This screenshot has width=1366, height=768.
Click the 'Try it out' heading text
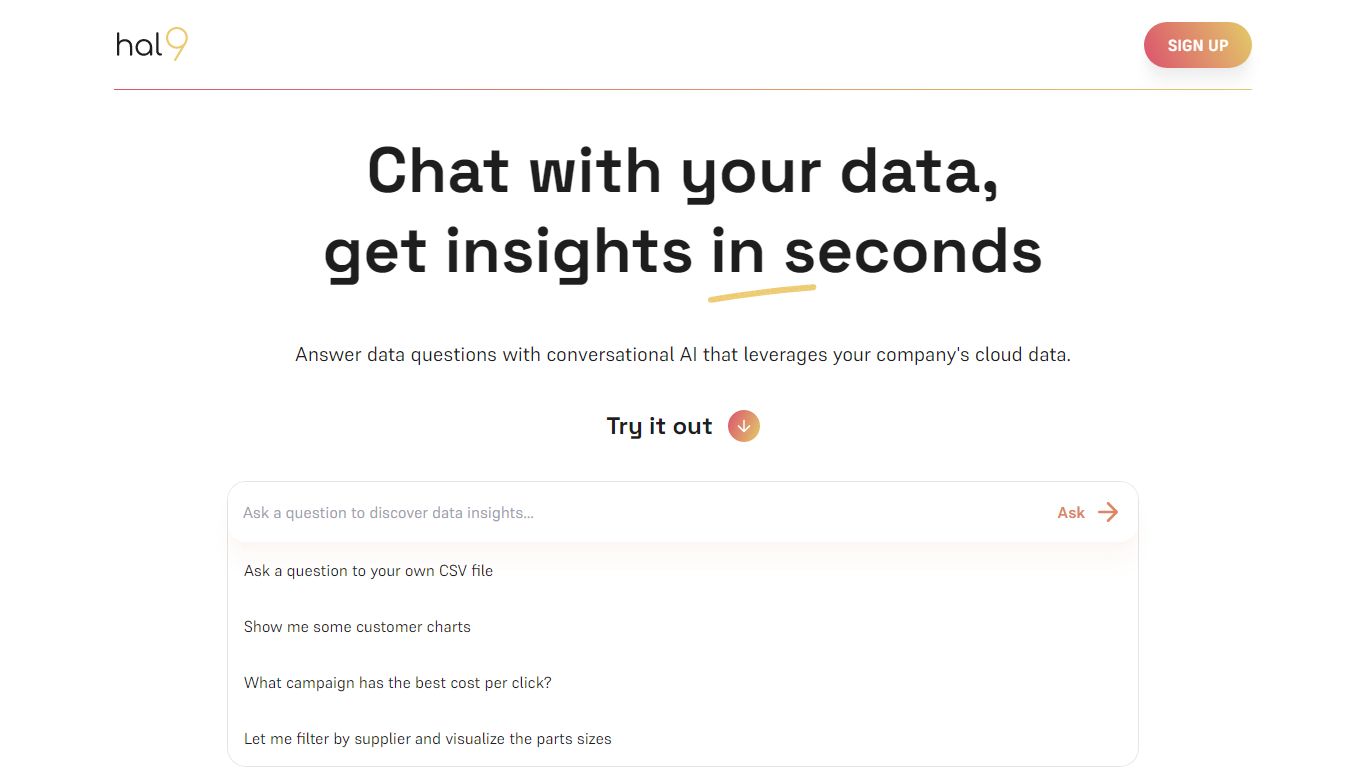click(659, 426)
